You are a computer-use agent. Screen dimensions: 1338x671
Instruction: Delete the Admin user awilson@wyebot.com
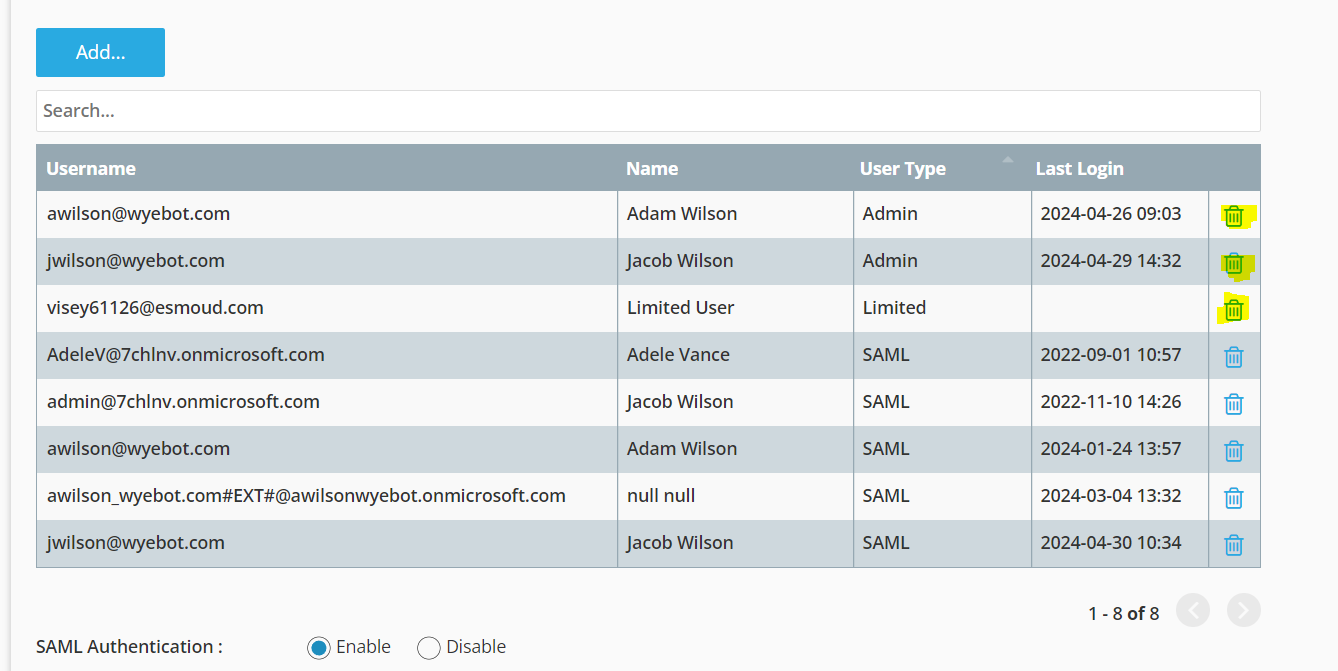click(x=1234, y=215)
